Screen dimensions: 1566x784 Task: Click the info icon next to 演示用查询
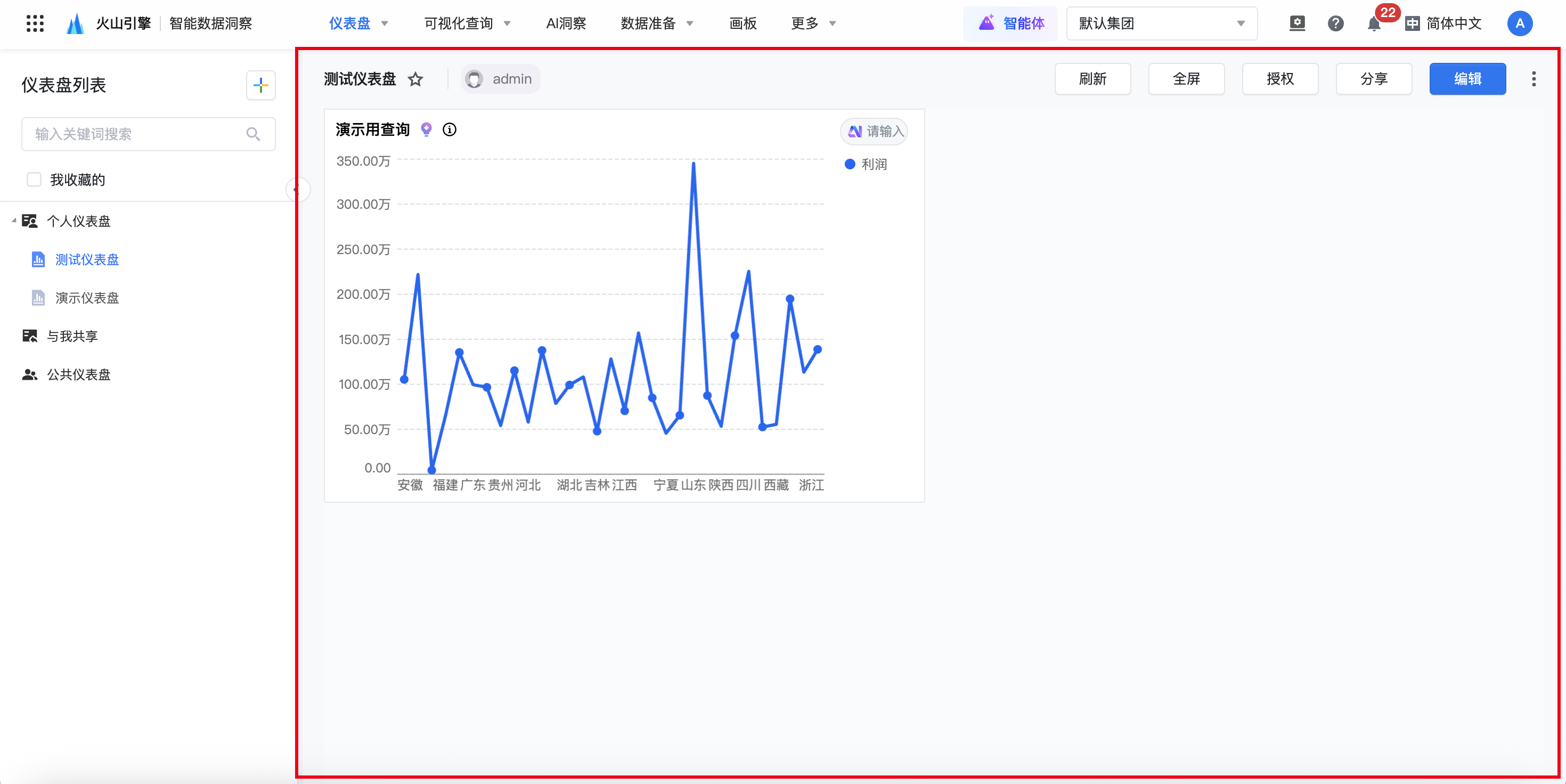449,129
